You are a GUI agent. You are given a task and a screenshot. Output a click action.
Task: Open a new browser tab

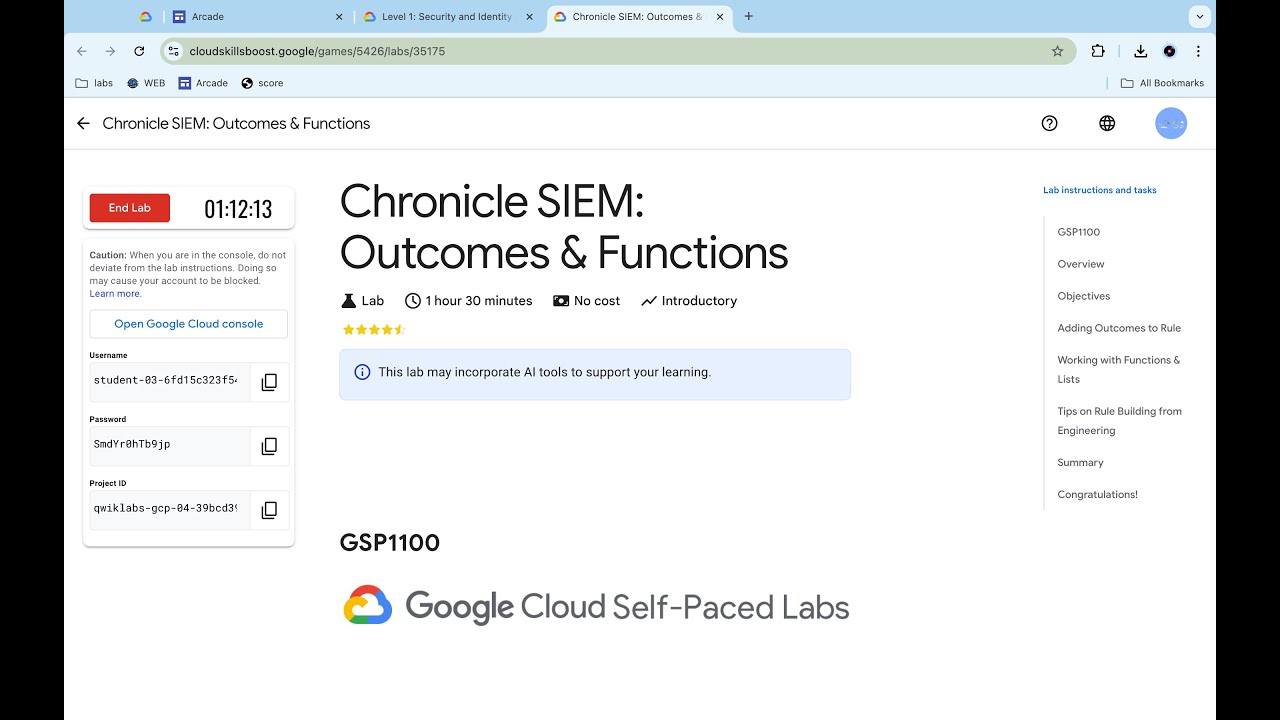(749, 16)
